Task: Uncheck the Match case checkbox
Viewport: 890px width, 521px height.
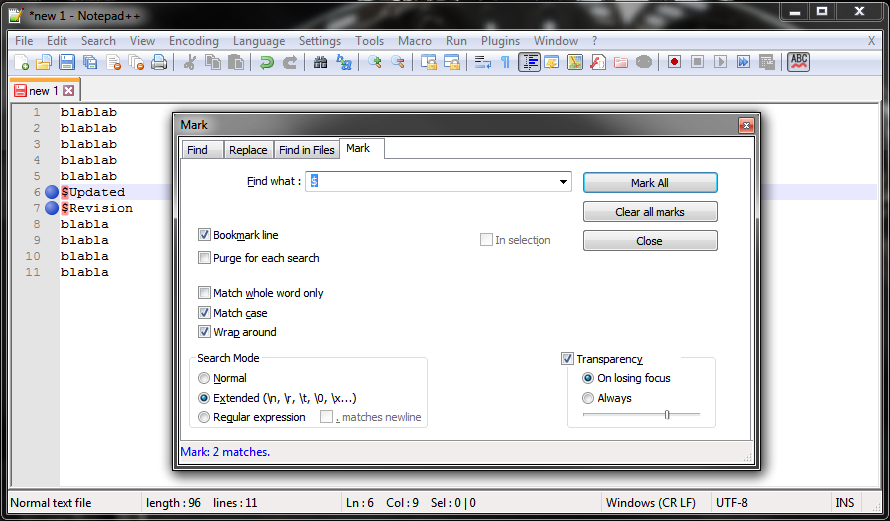Action: [204, 313]
